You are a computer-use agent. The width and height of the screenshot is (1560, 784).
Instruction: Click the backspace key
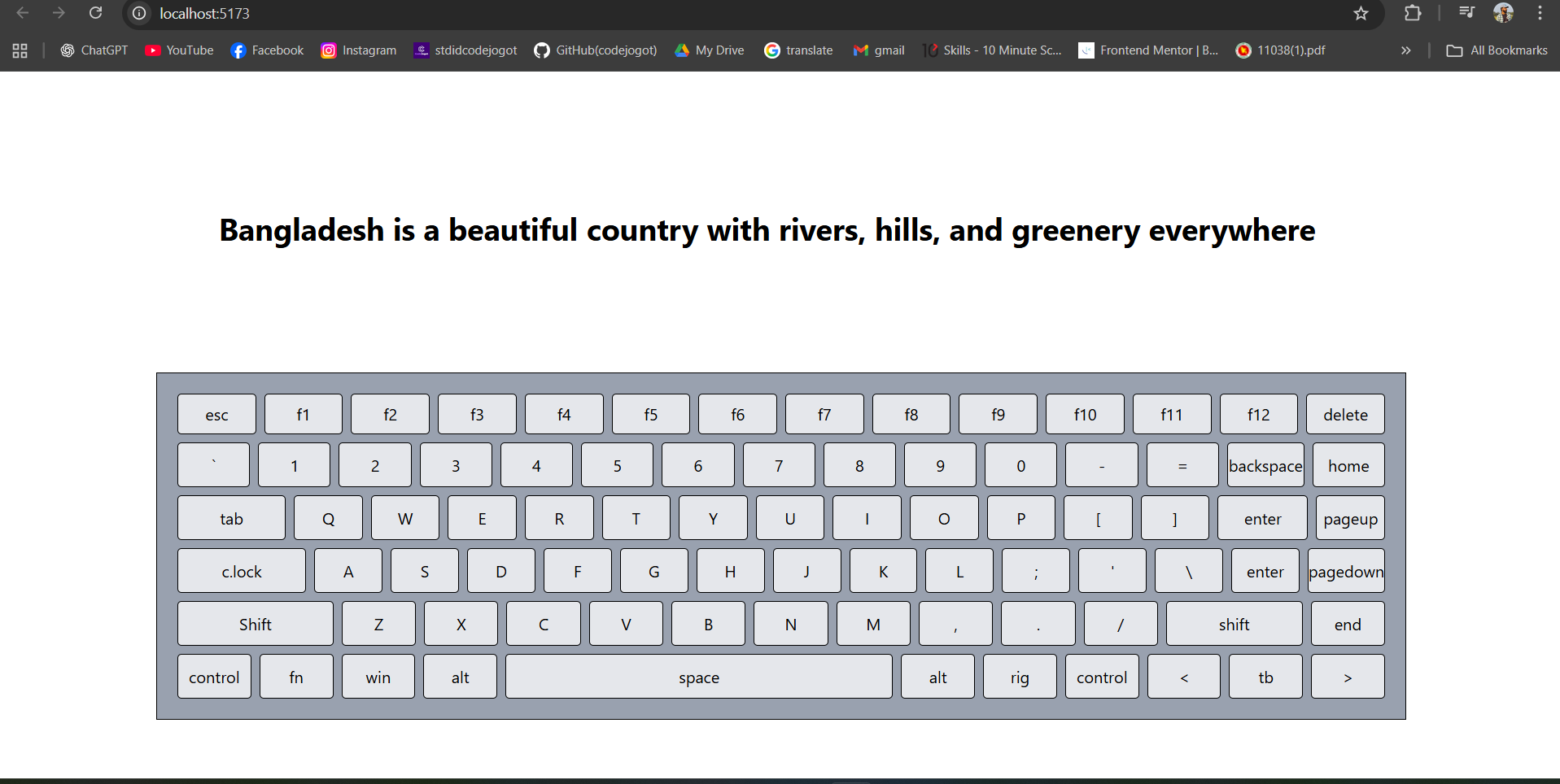[x=1265, y=465]
